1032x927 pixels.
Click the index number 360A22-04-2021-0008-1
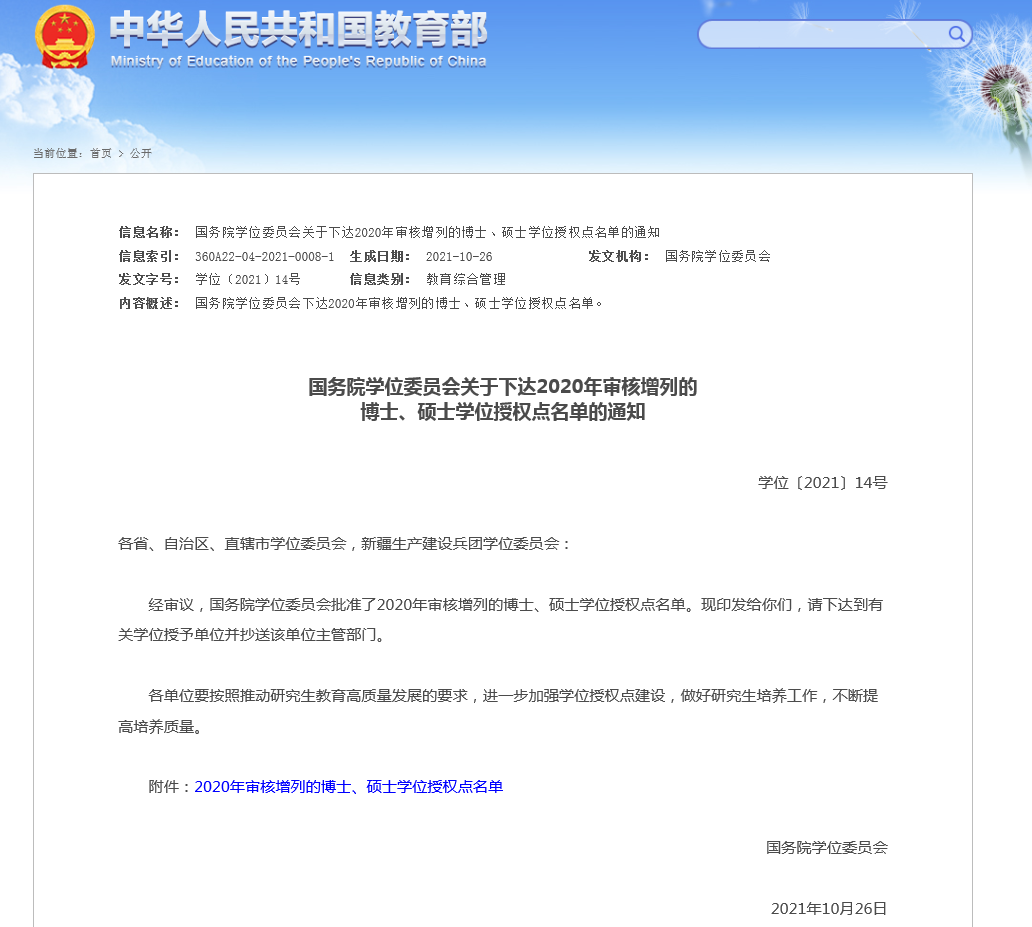[264, 256]
